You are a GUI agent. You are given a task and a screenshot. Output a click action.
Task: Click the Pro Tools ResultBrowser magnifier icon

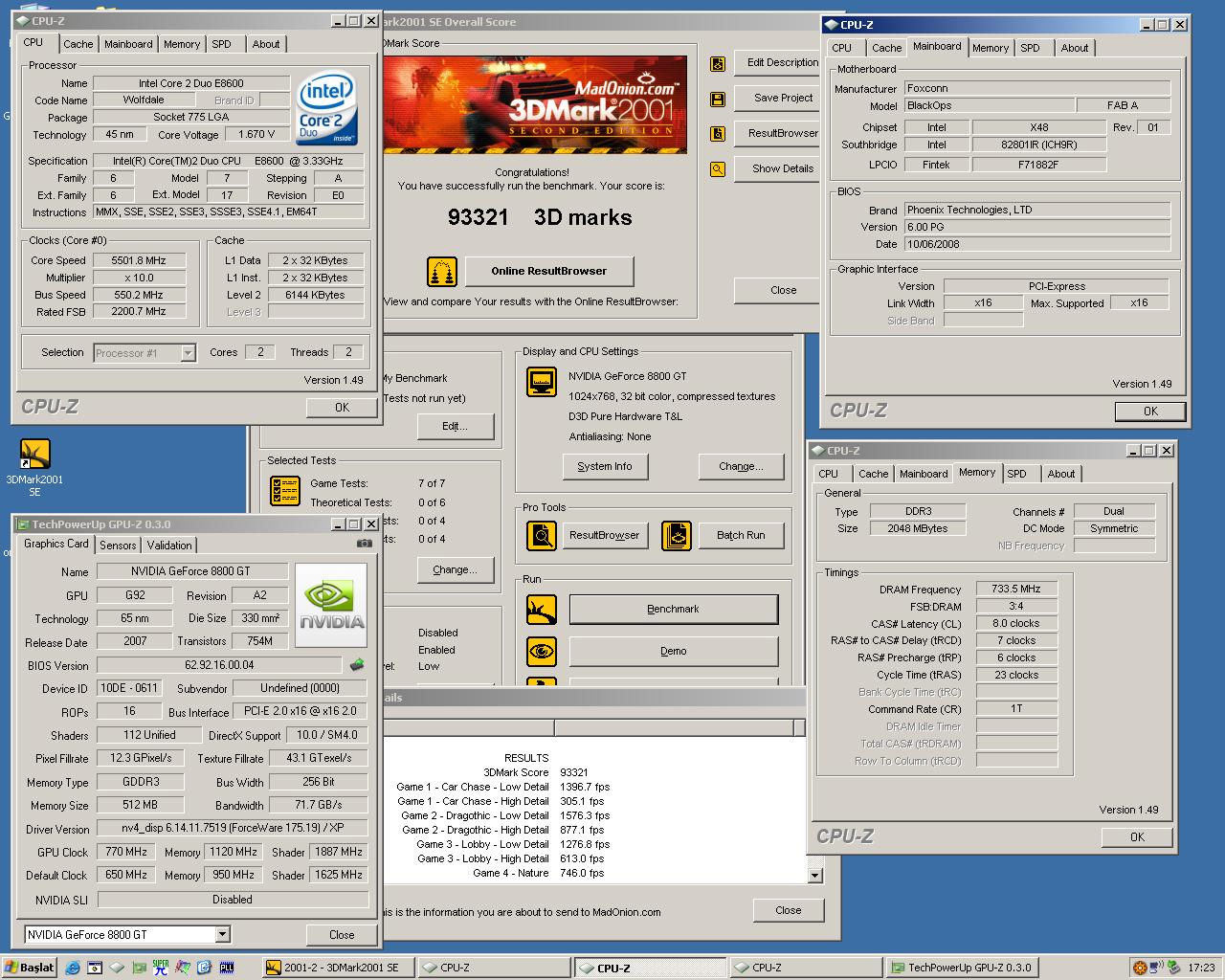[x=542, y=535]
